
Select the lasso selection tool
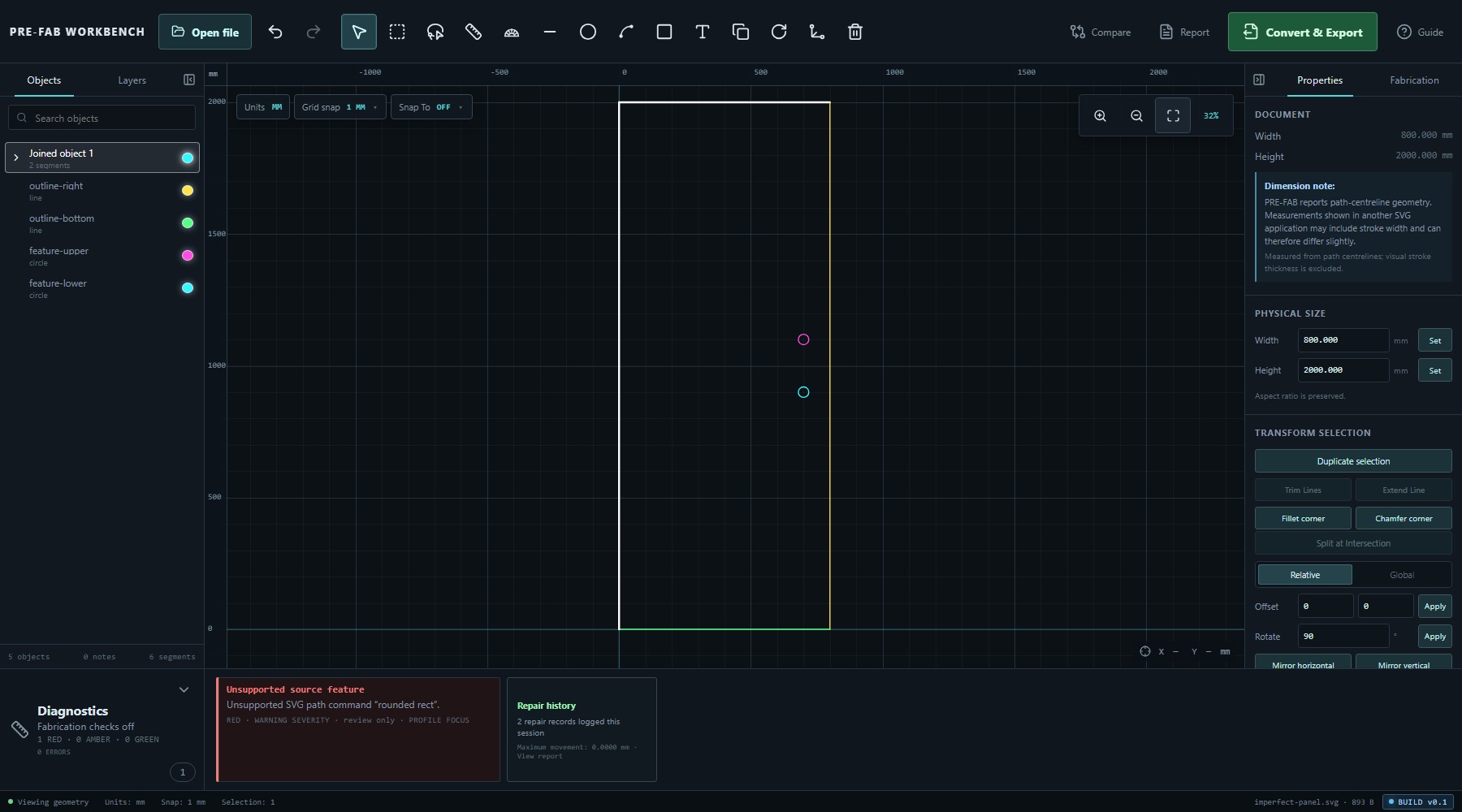[435, 32]
